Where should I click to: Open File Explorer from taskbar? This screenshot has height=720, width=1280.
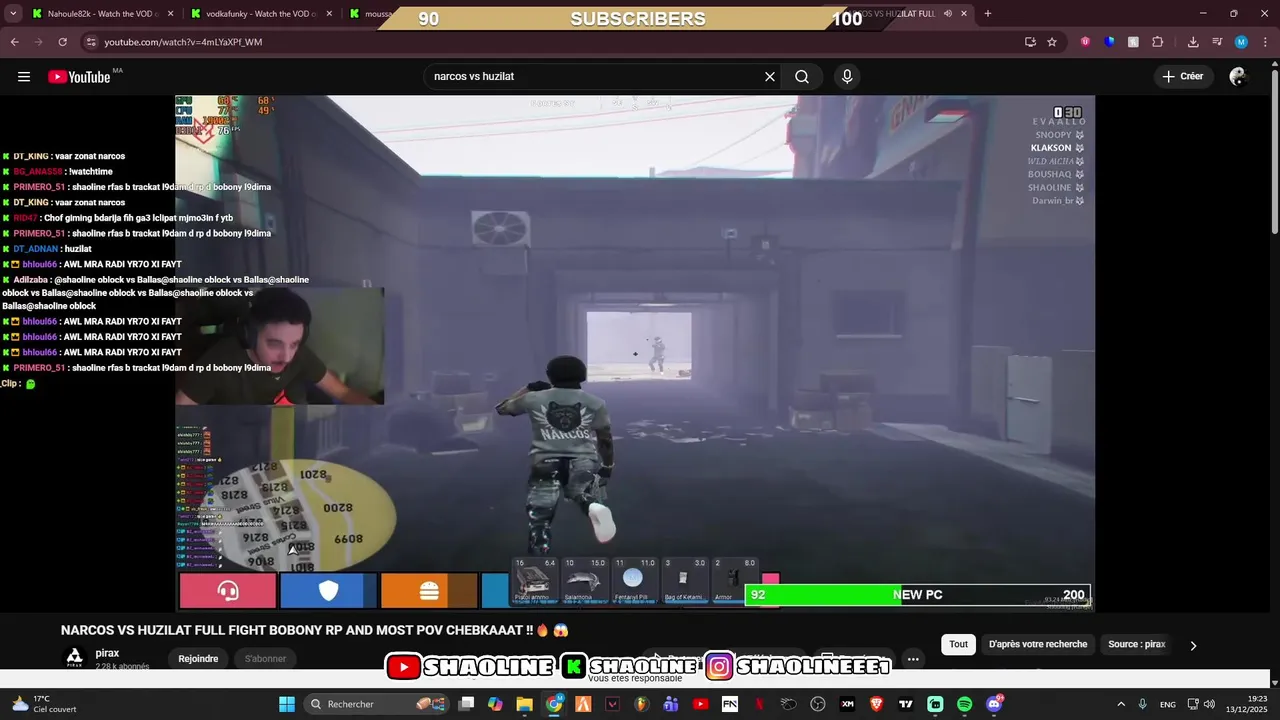(524, 704)
